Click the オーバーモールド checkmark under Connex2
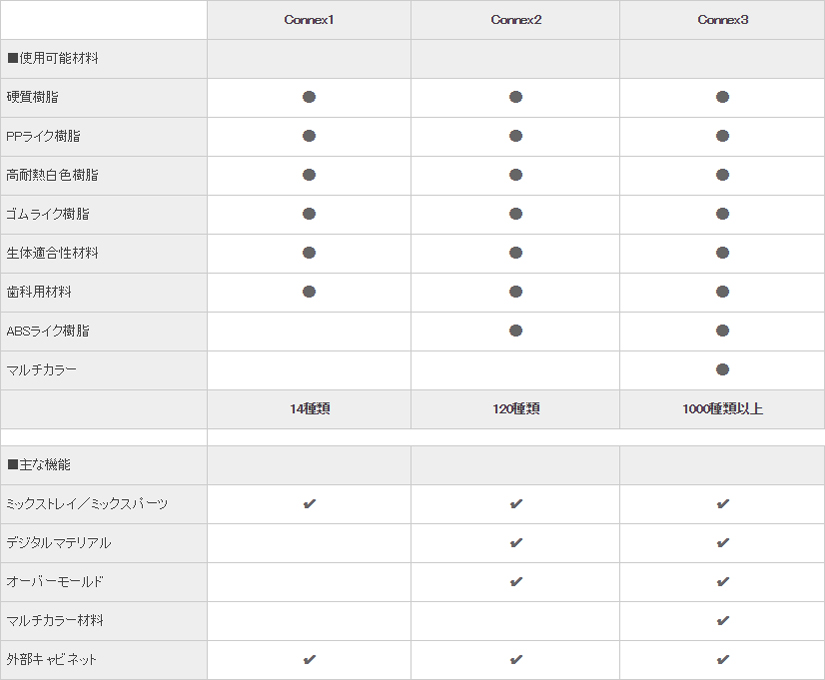 [x=516, y=582]
